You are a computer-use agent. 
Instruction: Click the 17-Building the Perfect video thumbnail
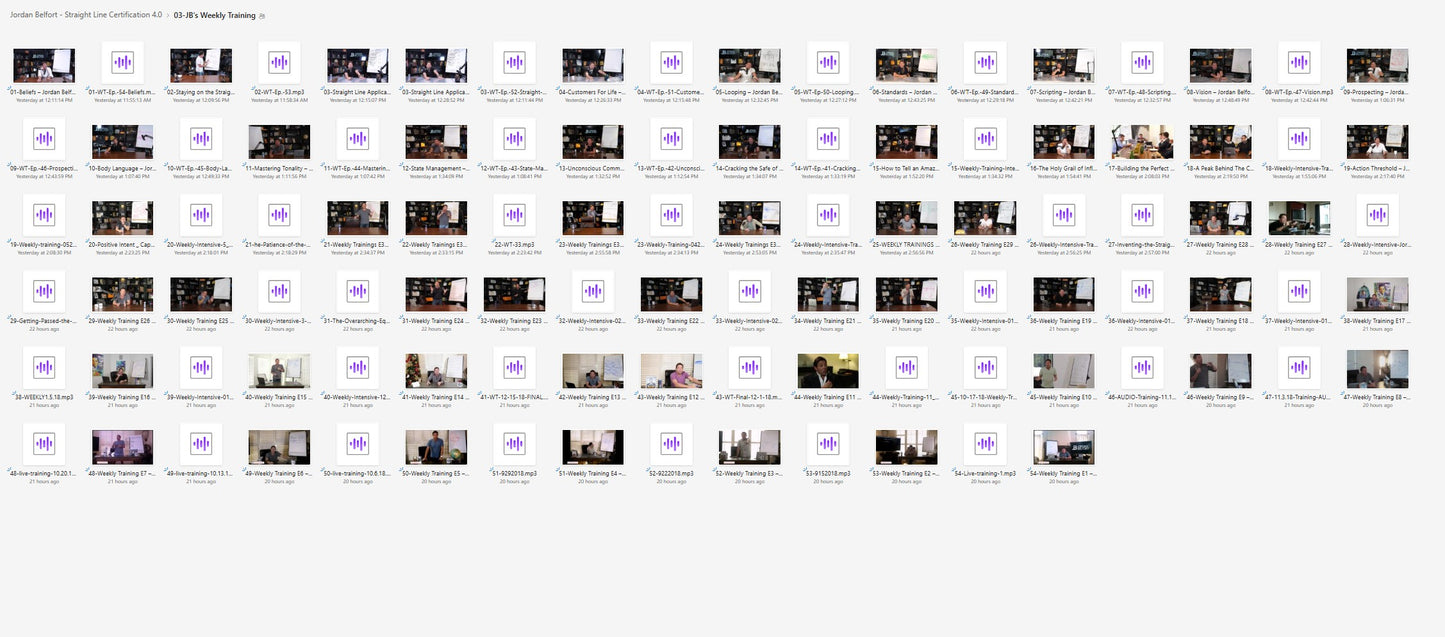tap(1142, 141)
